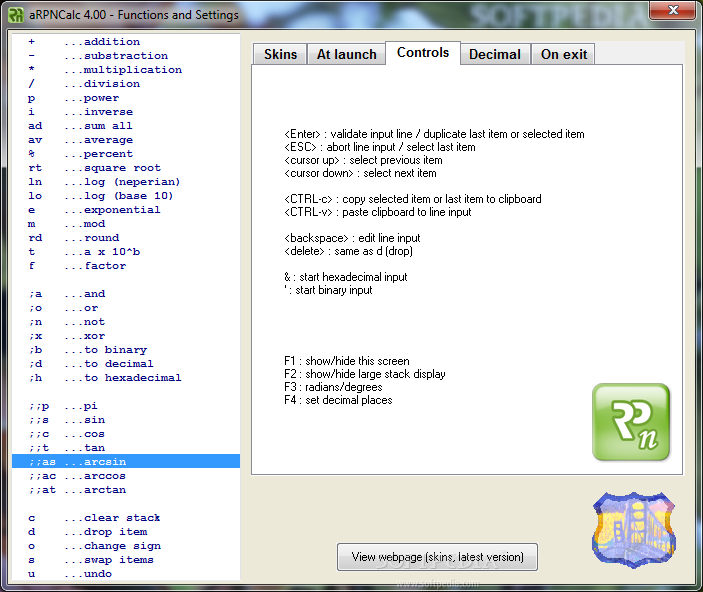
Task: Click the '& : start hexadecimal input' text
Action: [x=346, y=277]
